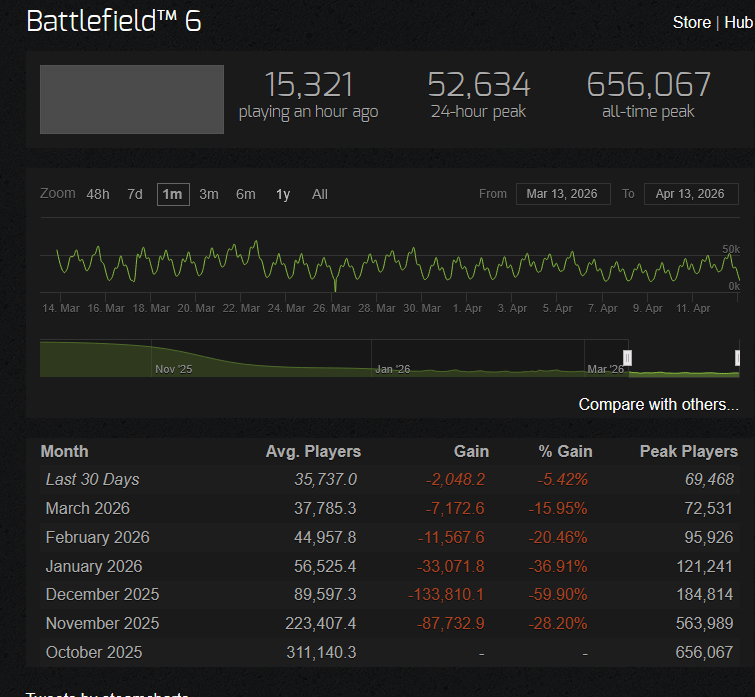Select the 3m zoom range
Image resolution: width=755 pixels, height=697 pixels.
[x=209, y=194]
